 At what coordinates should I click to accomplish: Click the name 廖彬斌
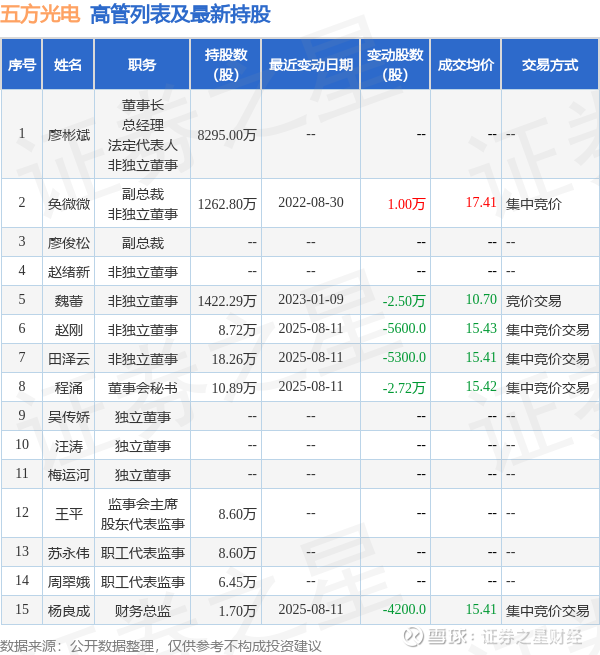point(69,135)
